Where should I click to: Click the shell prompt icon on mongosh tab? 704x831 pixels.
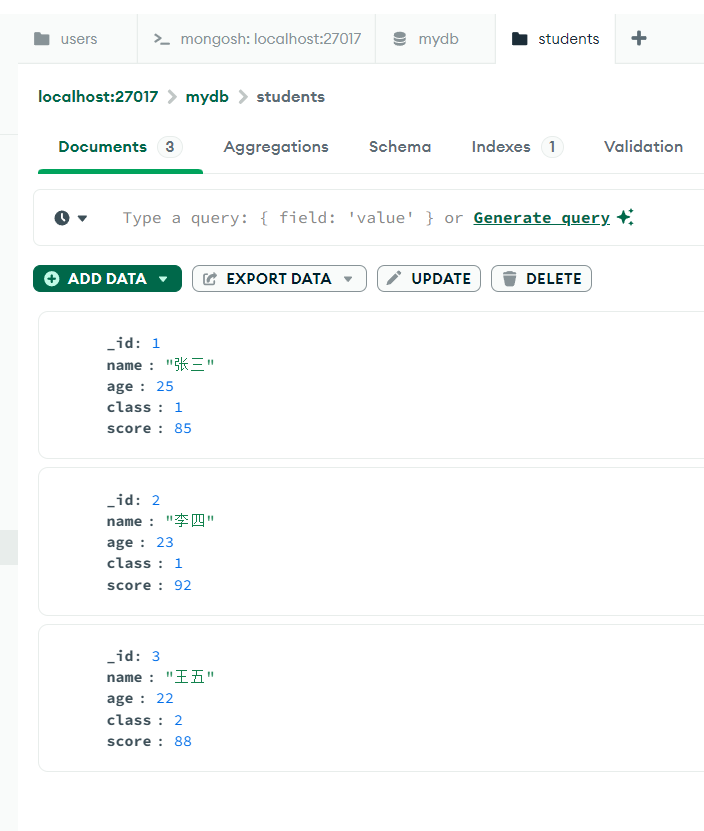pos(161,39)
